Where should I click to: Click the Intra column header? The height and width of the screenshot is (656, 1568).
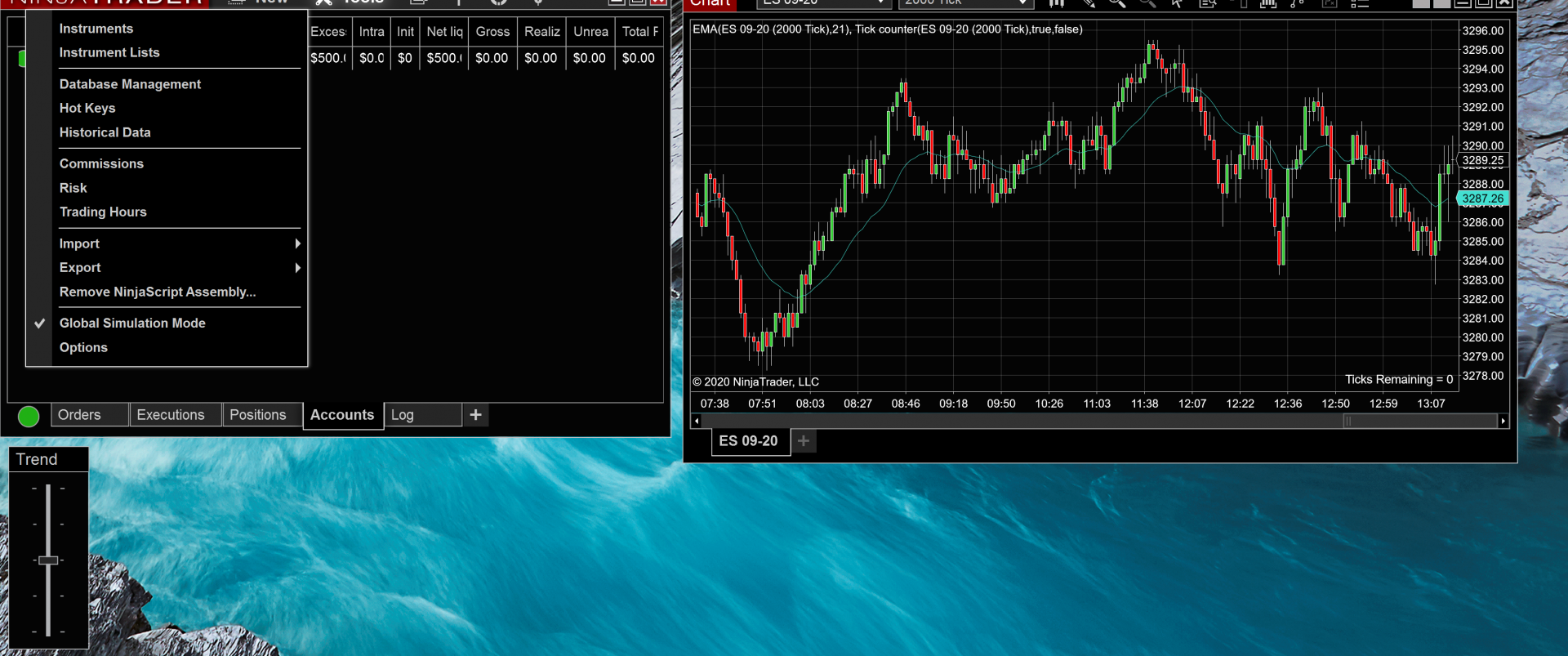pyautogui.click(x=372, y=32)
